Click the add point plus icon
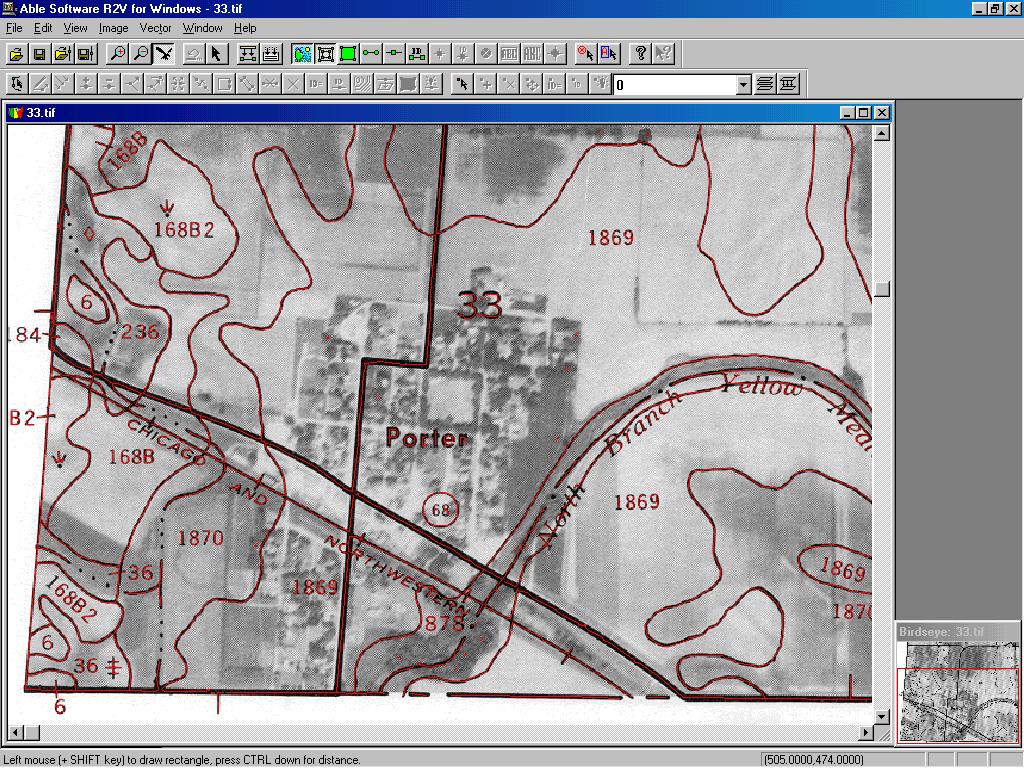 486,84
